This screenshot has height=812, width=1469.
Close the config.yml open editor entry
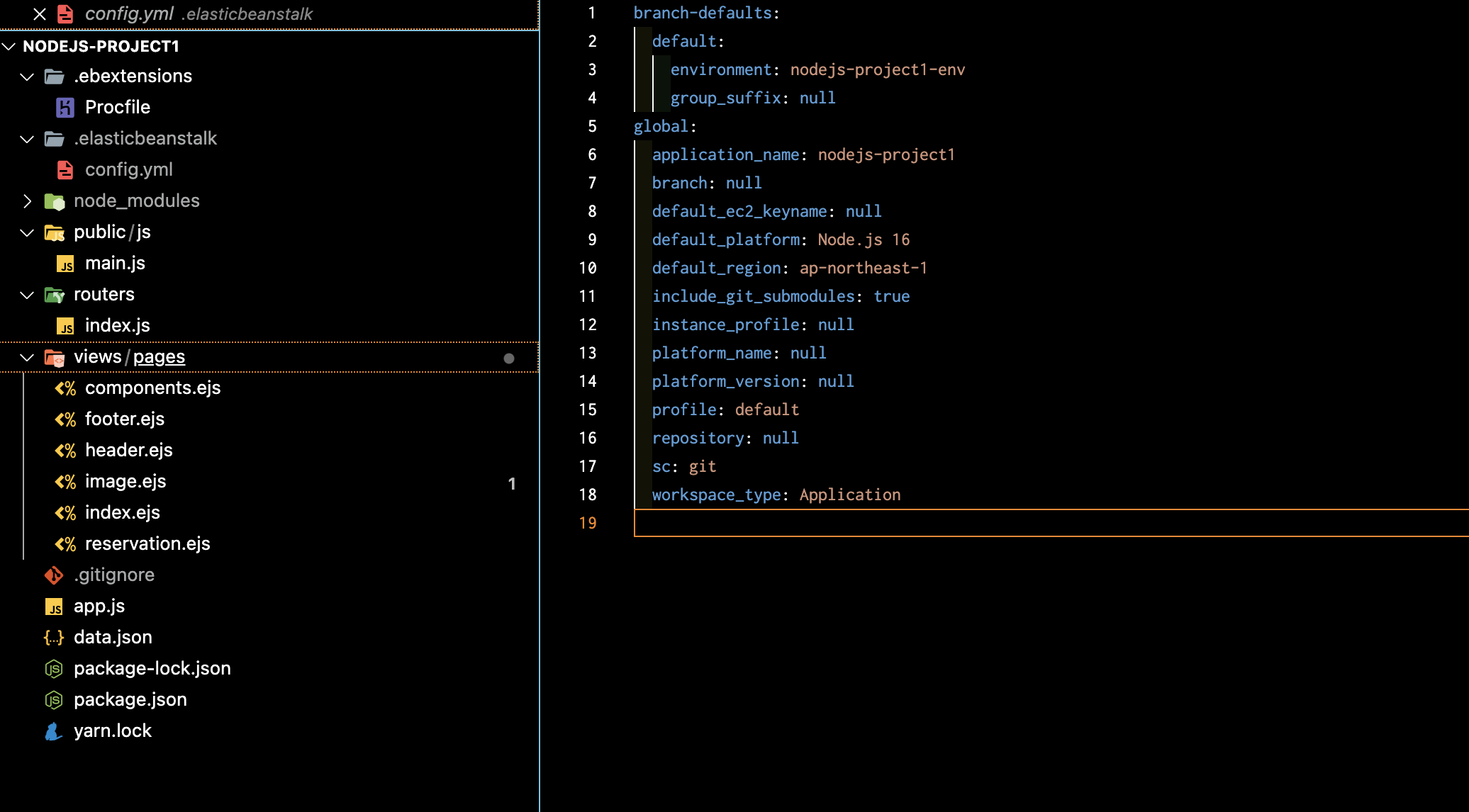pyautogui.click(x=40, y=14)
